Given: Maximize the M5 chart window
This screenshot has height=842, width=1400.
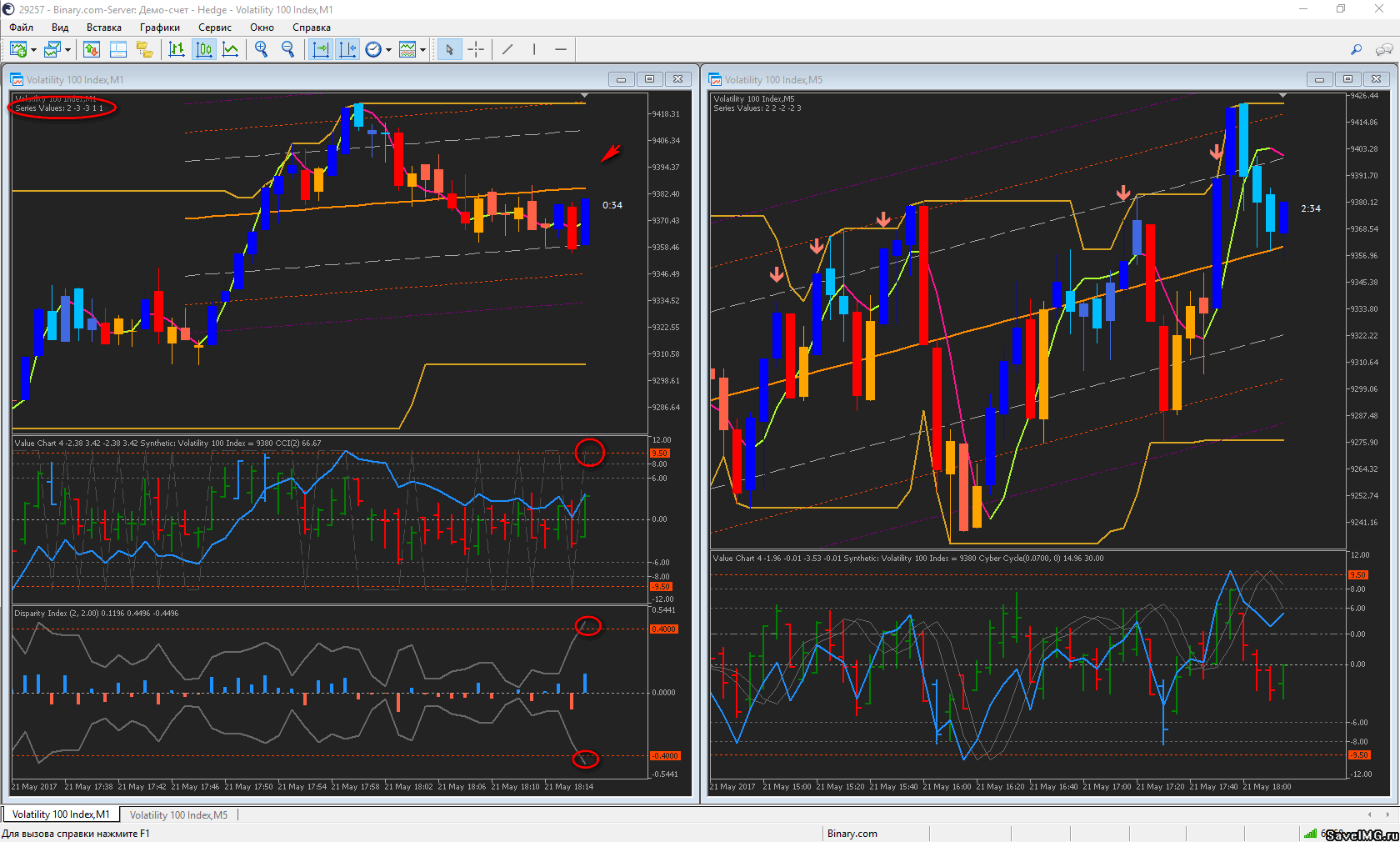Looking at the screenshot, I should coord(1347,79).
